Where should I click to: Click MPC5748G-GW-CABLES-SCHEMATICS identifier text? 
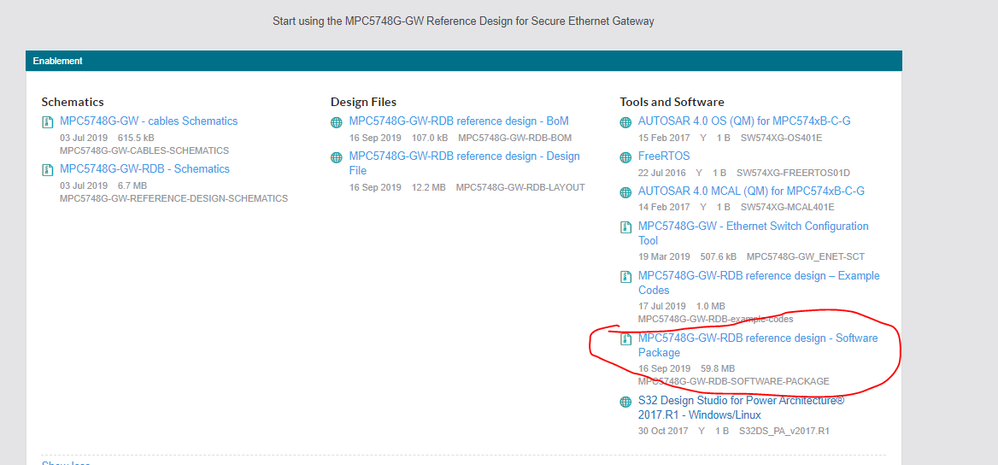coord(144,151)
